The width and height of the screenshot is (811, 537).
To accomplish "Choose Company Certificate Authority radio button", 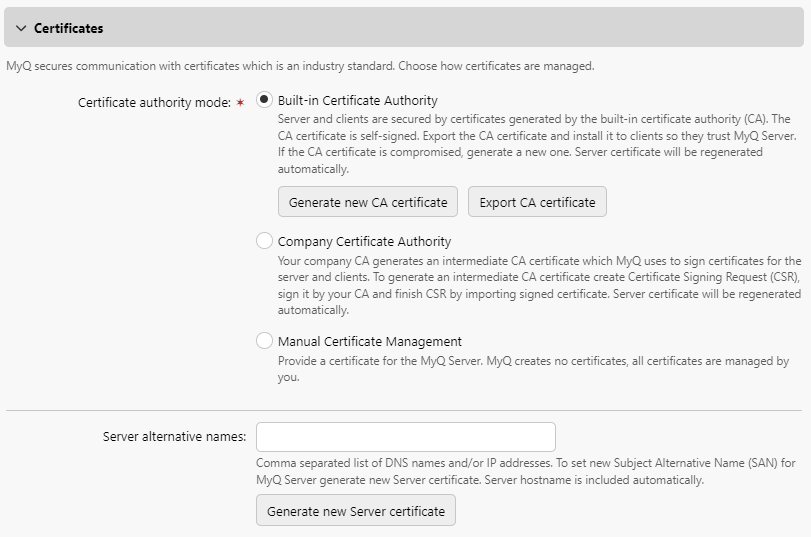I will (264, 241).
